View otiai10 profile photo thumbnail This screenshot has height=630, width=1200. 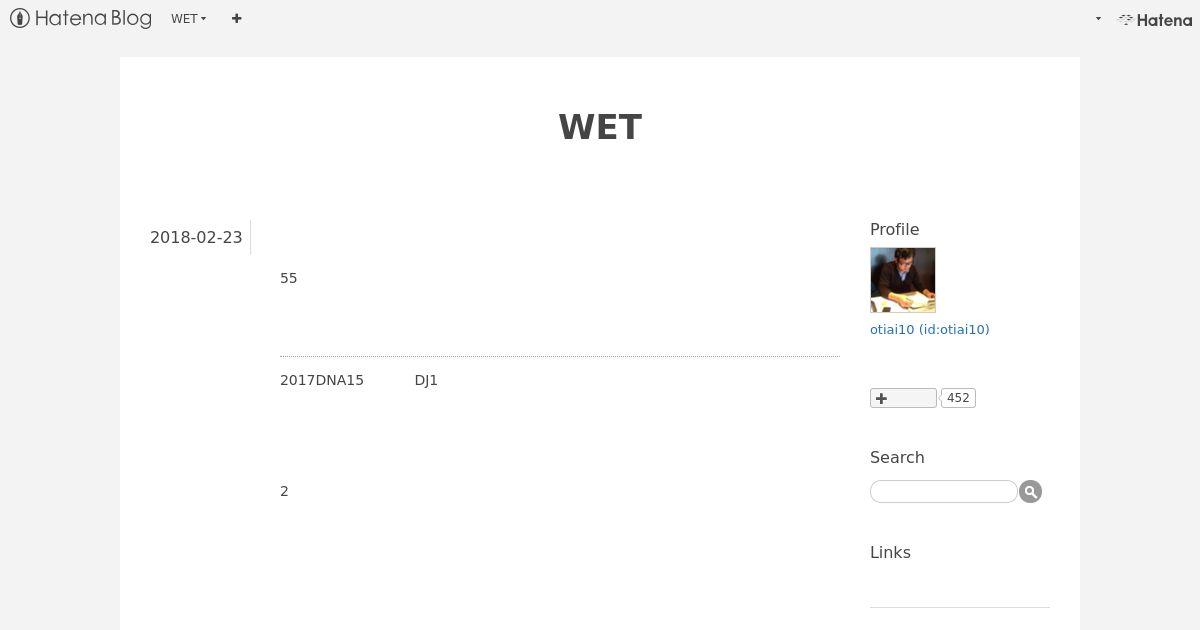(903, 280)
